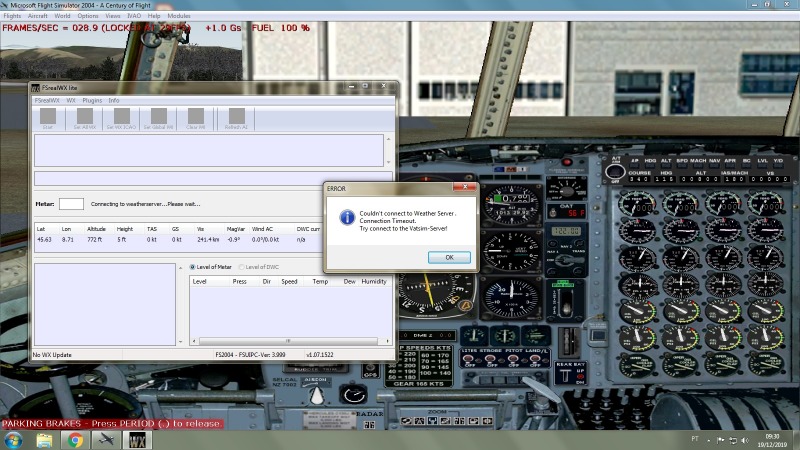Switch to the WX taskbar icon
The height and width of the screenshot is (450, 800).
coord(137,440)
